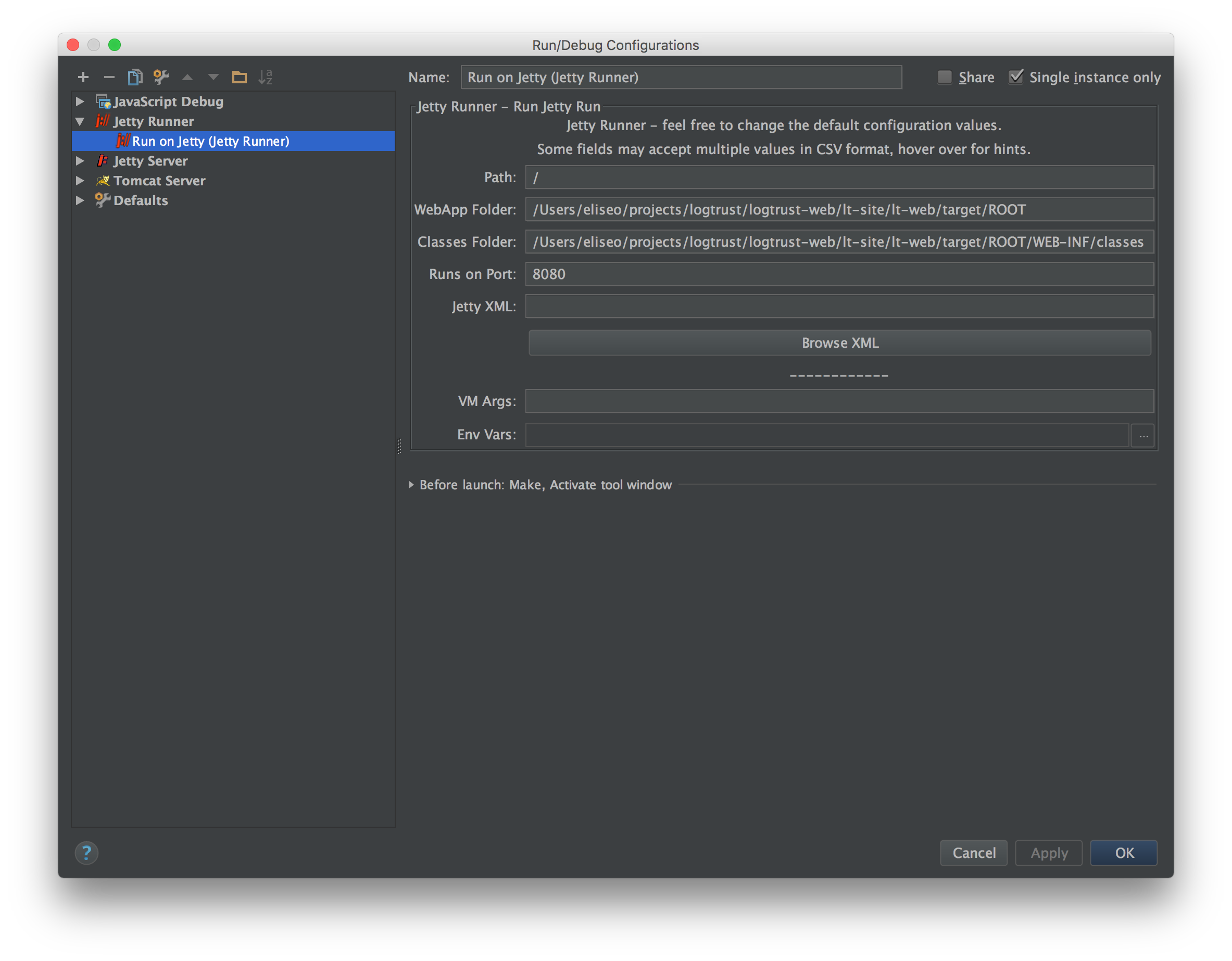
Task: Click the Cancel button
Action: click(974, 853)
